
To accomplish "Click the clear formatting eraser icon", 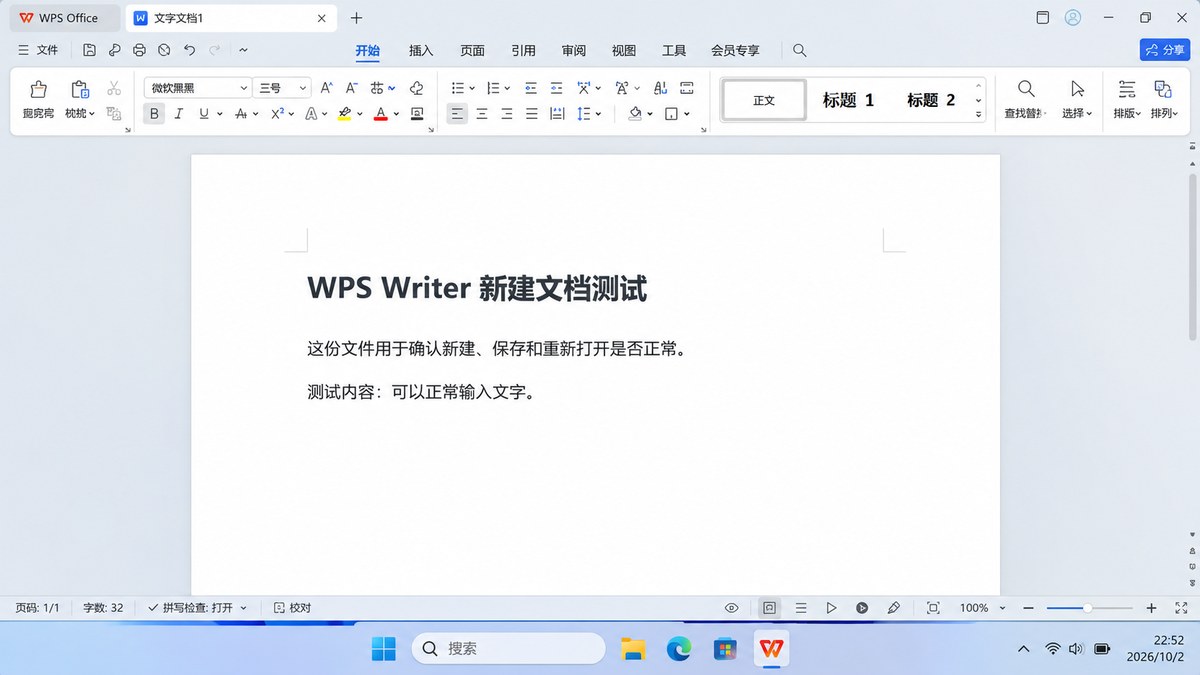I will pyautogui.click(x=417, y=88).
